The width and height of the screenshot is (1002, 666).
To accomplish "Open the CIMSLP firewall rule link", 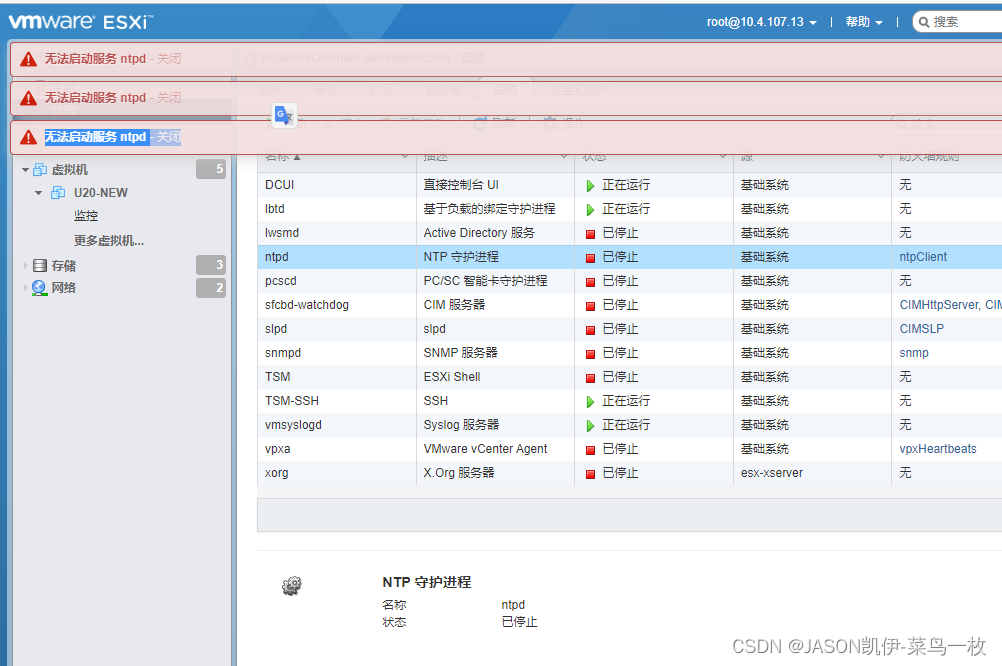I will (921, 329).
